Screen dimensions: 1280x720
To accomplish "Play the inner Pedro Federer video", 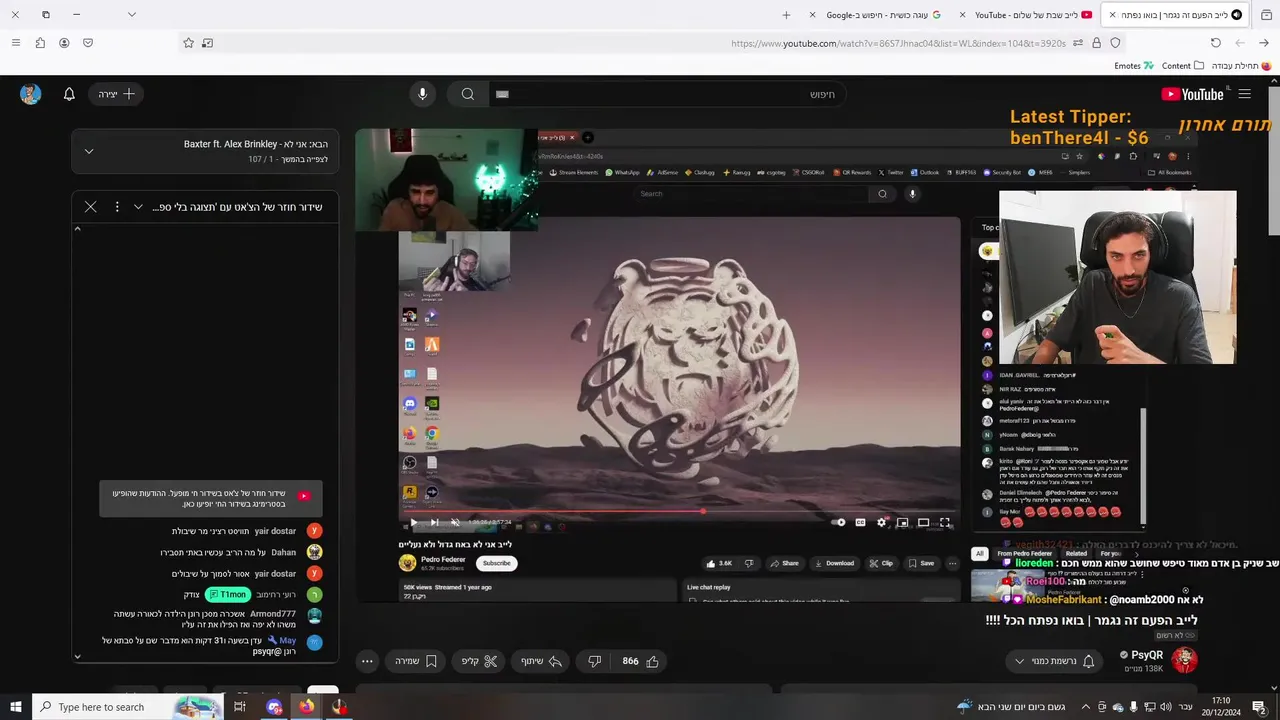I will coord(414,522).
